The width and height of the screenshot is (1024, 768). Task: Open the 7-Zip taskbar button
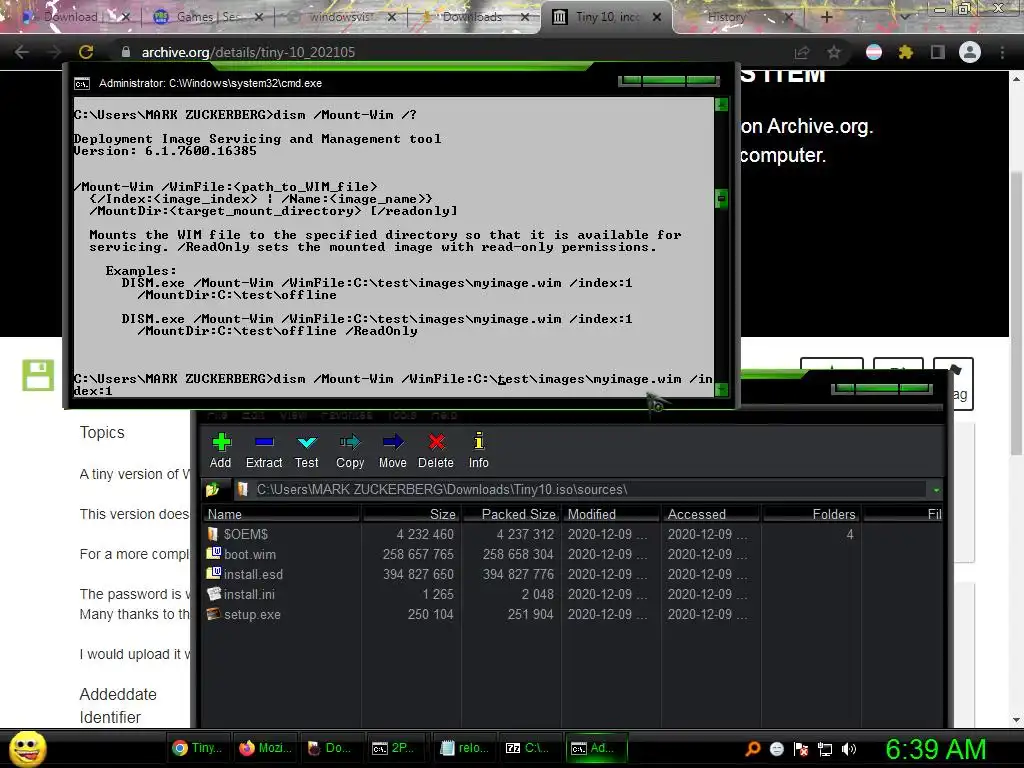point(529,748)
